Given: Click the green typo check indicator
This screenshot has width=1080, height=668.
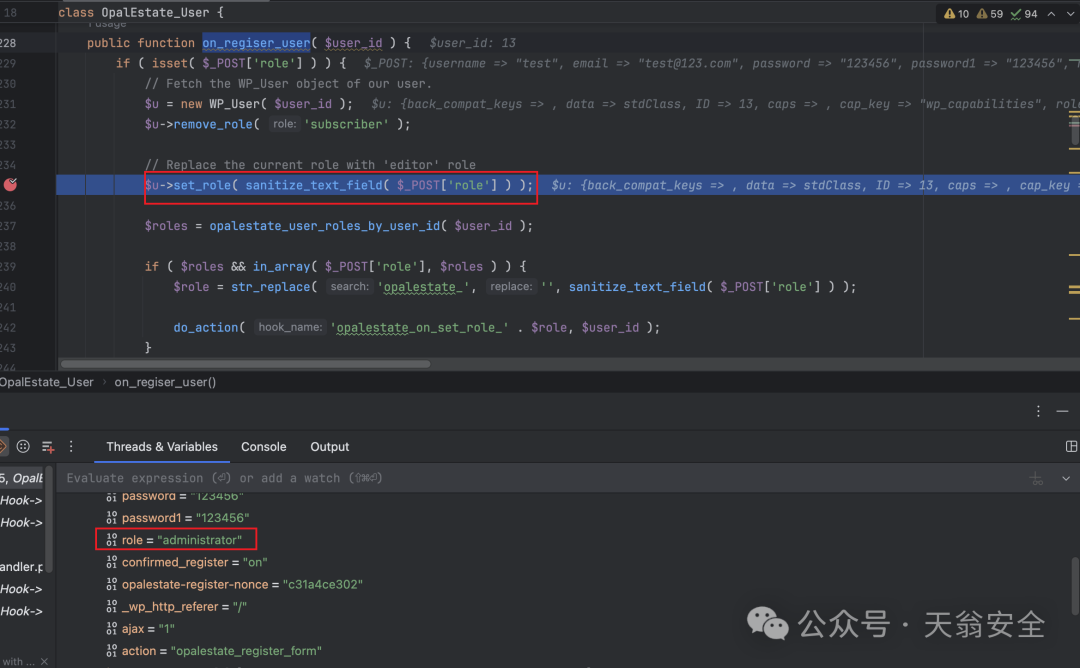Looking at the screenshot, I should [x=1024, y=14].
